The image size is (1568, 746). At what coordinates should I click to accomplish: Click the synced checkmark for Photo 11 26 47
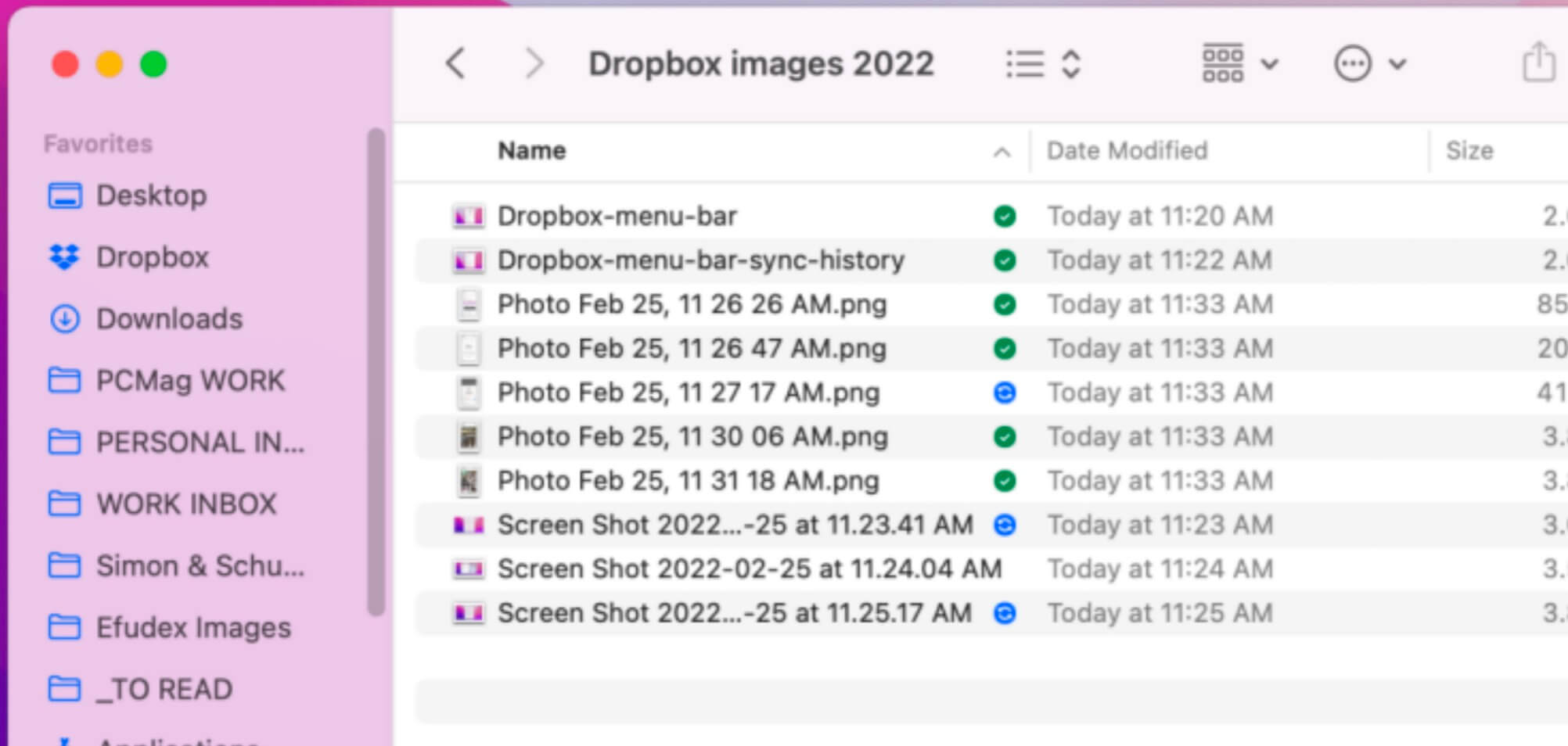[x=1005, y=349]
